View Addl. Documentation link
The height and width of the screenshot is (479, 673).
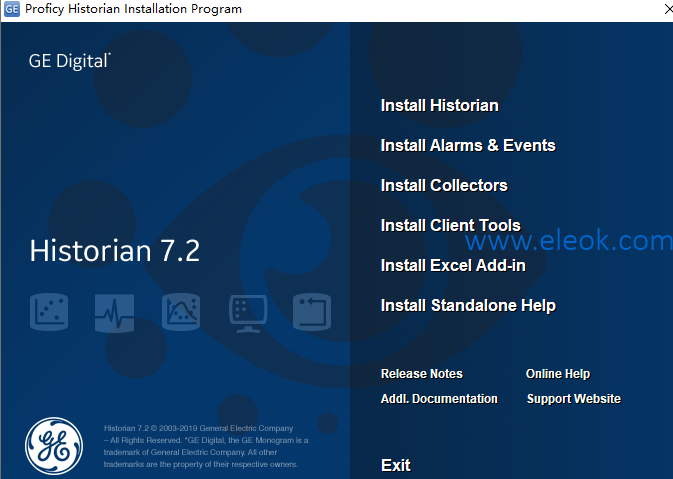pos(439,399)
